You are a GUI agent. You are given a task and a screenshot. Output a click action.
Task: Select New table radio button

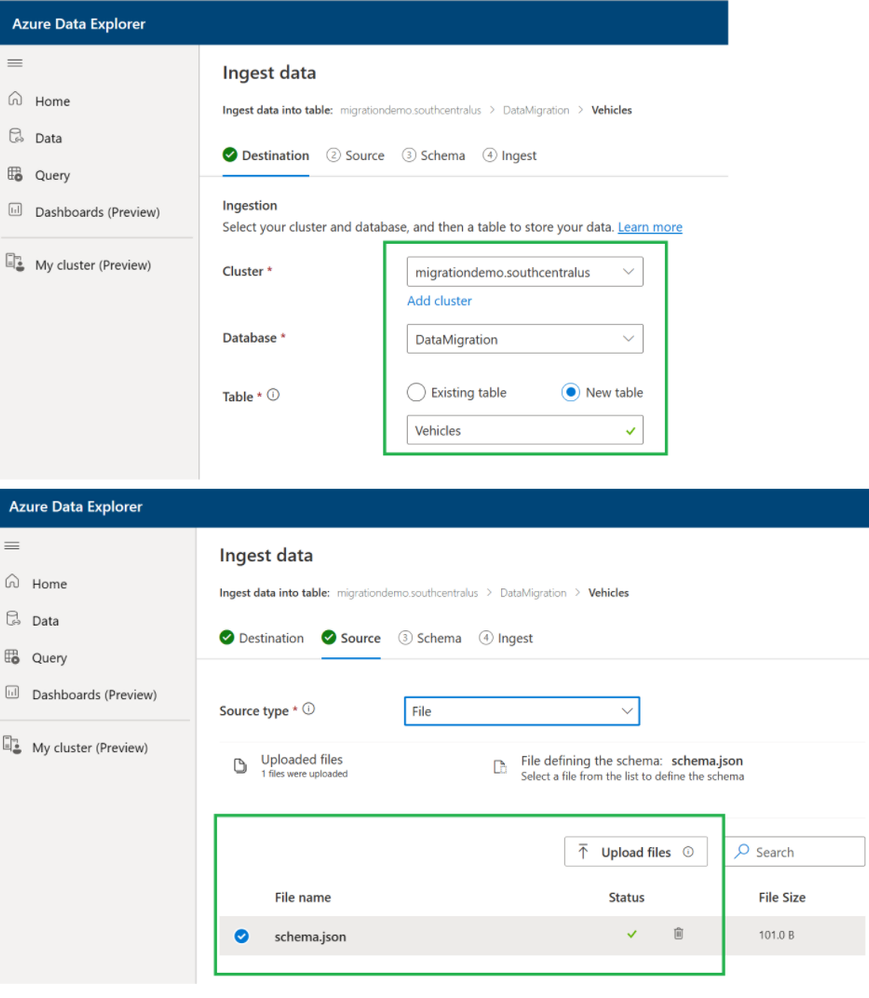570,392
